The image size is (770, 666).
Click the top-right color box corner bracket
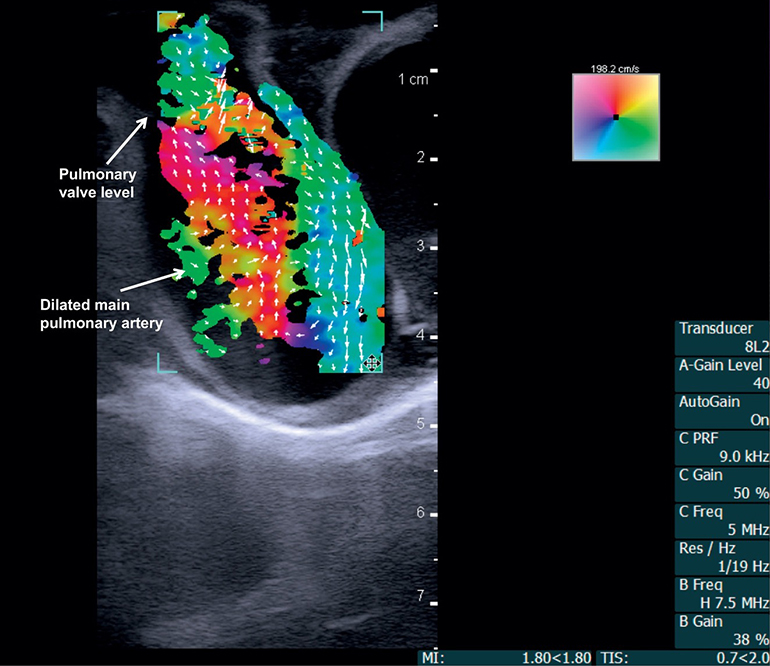pyautogui.click(x=373, y=22)
